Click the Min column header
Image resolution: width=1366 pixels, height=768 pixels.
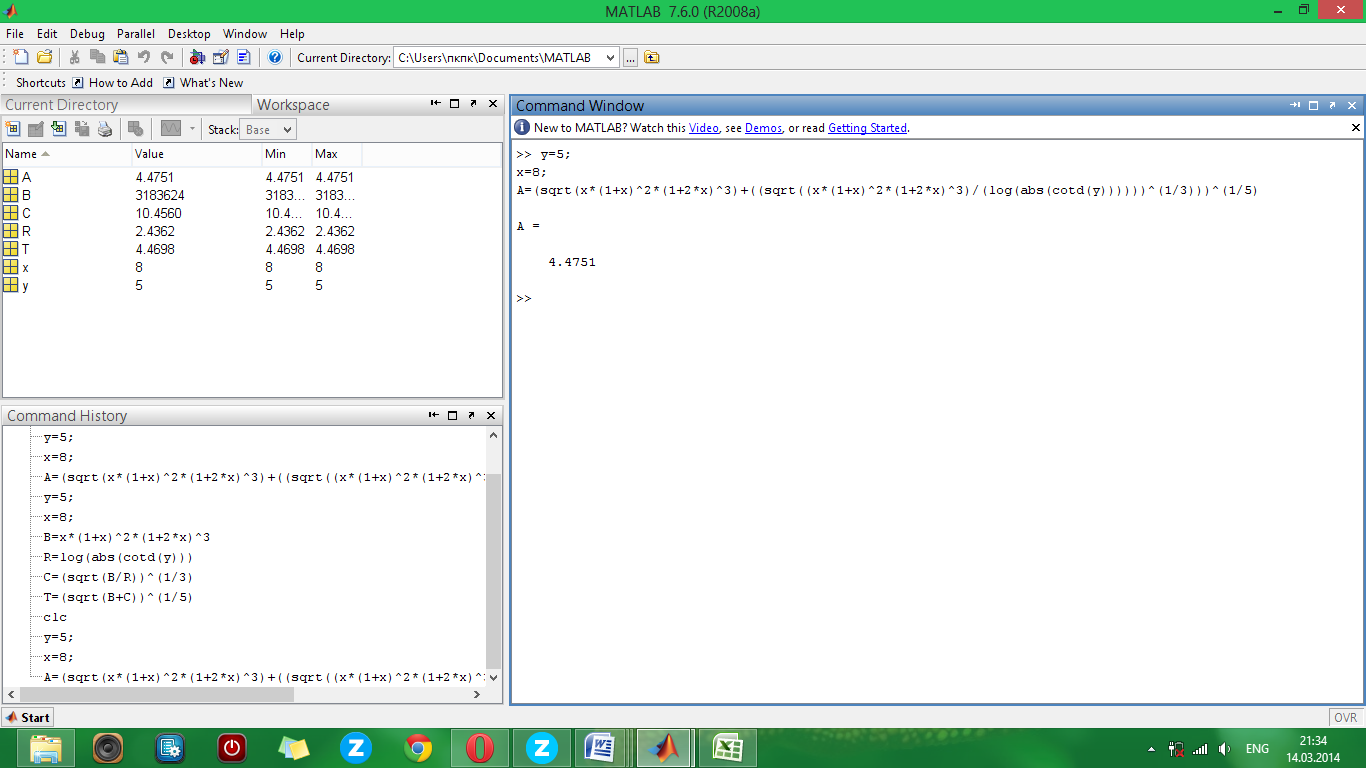(x=287, y=154)
